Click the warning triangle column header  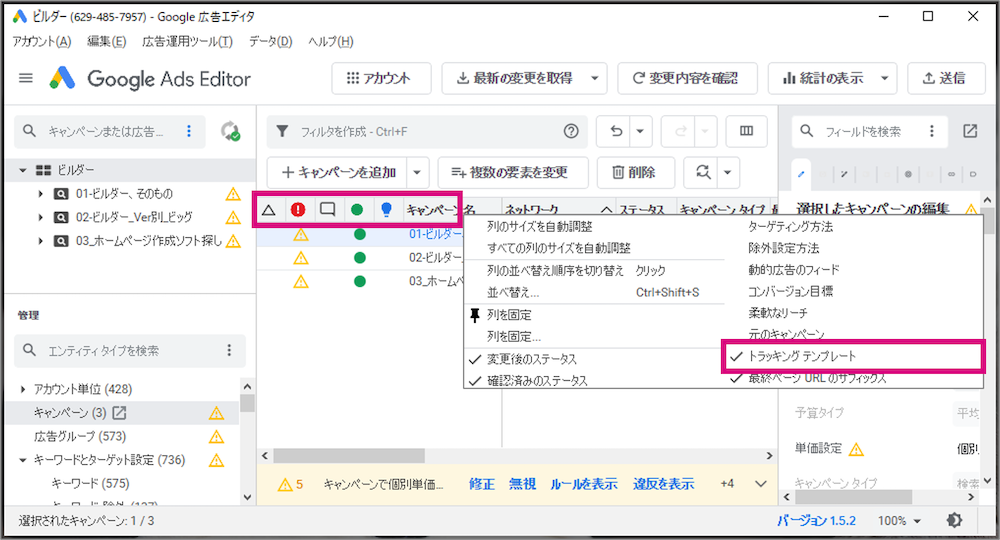coord(268,209)
